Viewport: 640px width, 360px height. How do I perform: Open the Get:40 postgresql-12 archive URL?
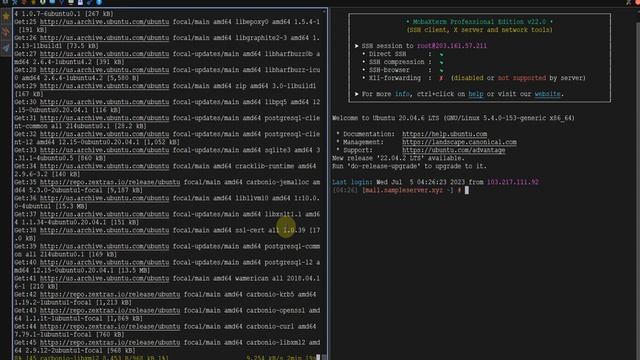tap(104, 262)
